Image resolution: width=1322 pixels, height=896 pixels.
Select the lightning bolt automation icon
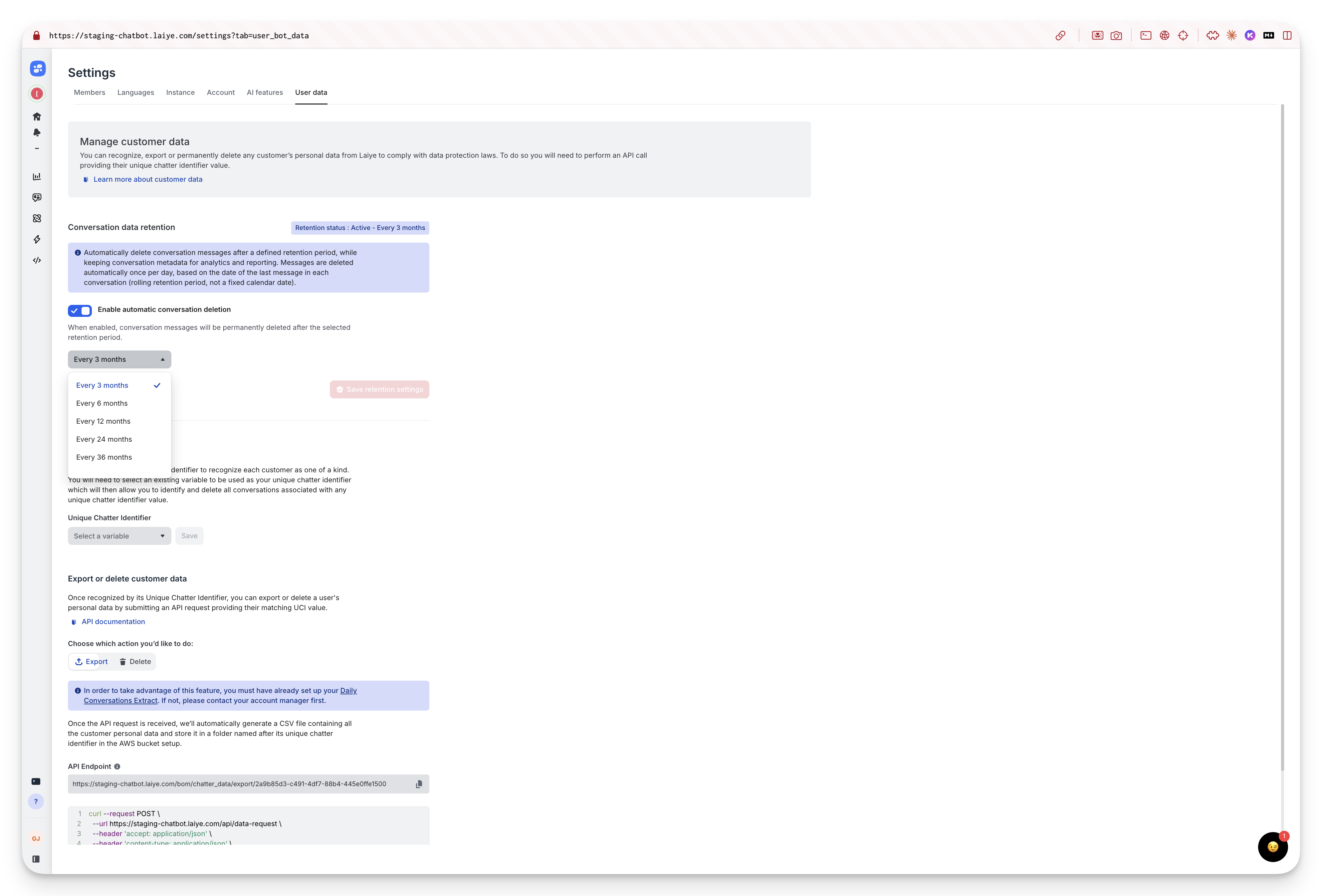(36, 240)
